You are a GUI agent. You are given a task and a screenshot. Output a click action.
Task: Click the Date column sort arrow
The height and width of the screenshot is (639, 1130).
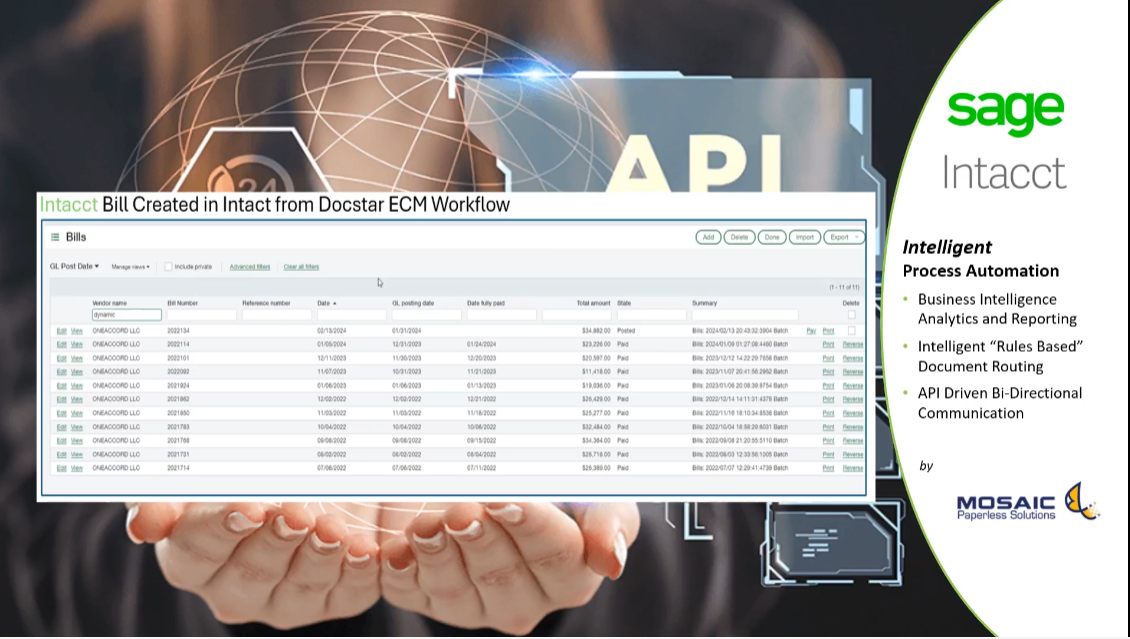pyautogui.click(x=335, y=303)
